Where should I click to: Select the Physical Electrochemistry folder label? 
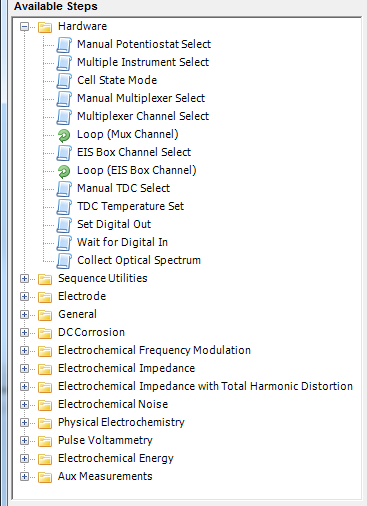coord(121,422)
